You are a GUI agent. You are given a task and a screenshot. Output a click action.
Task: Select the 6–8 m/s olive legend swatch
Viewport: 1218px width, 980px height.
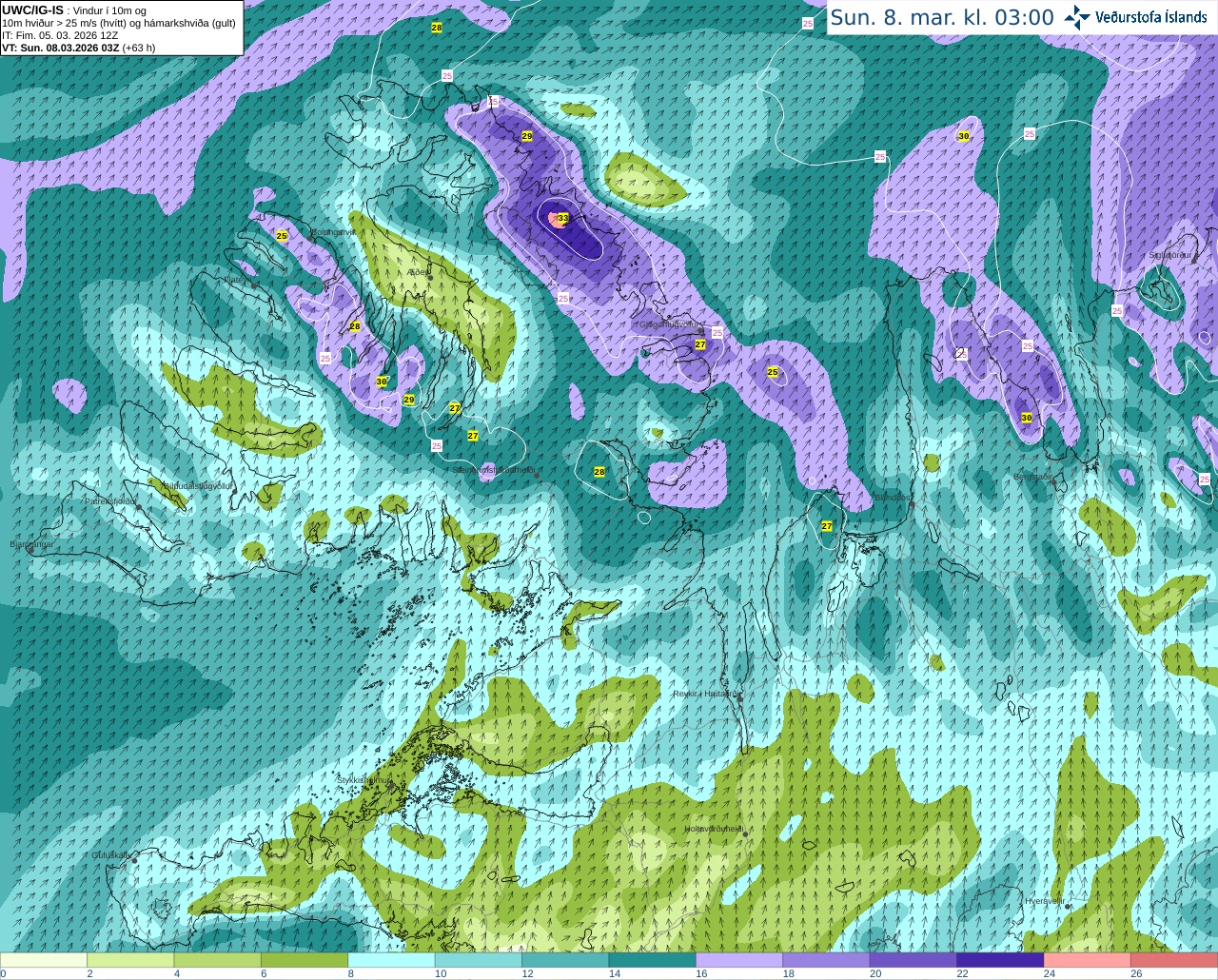(304, 960)
